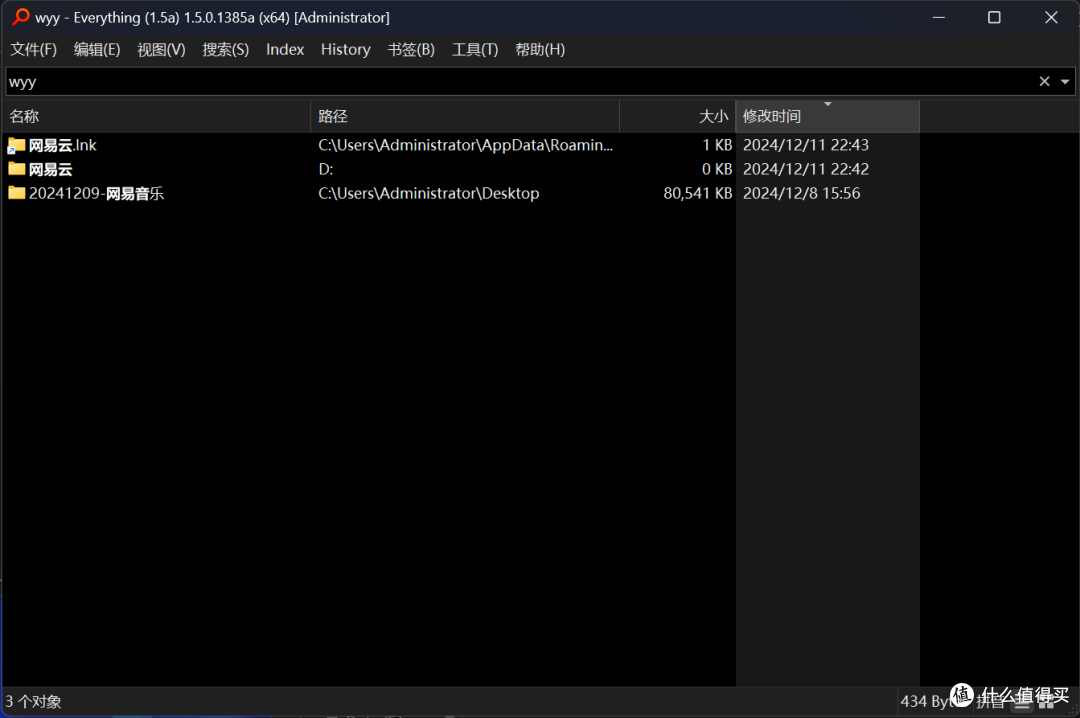Screen dimensions: 1080x718
Task: Sort by the 修改时间 column header
Action: 827,116
